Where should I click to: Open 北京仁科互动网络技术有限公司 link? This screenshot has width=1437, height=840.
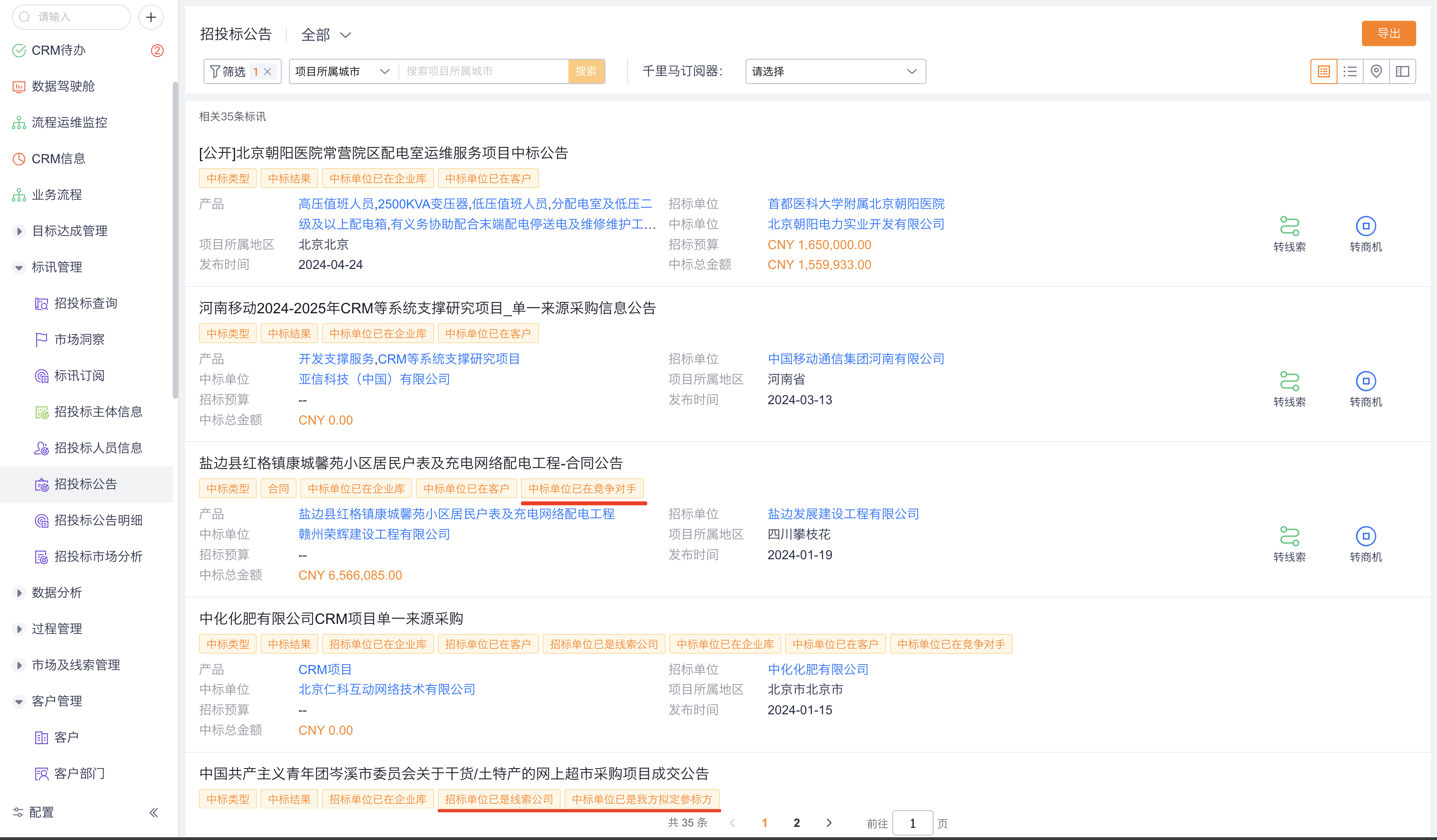[387, 689]
